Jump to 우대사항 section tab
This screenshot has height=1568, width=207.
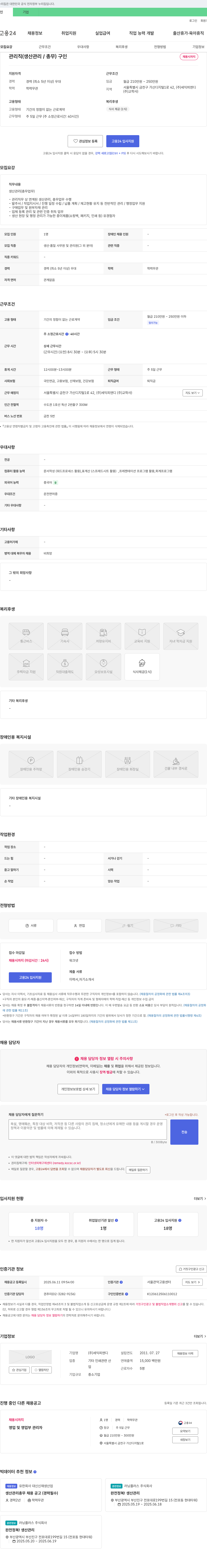click(x=83, y=47)
